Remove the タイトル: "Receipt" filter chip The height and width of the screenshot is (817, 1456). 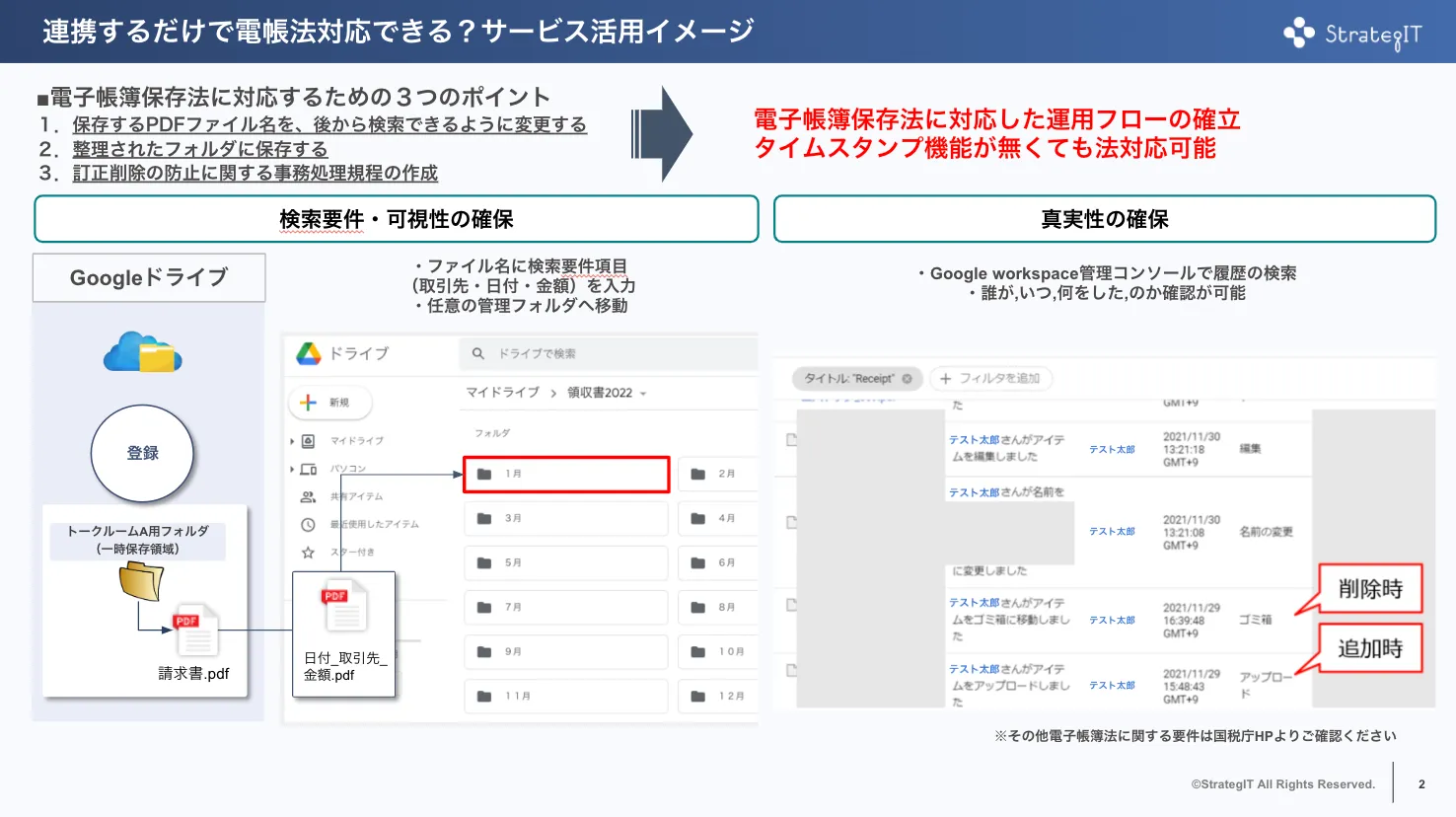[x=907, y=379]
